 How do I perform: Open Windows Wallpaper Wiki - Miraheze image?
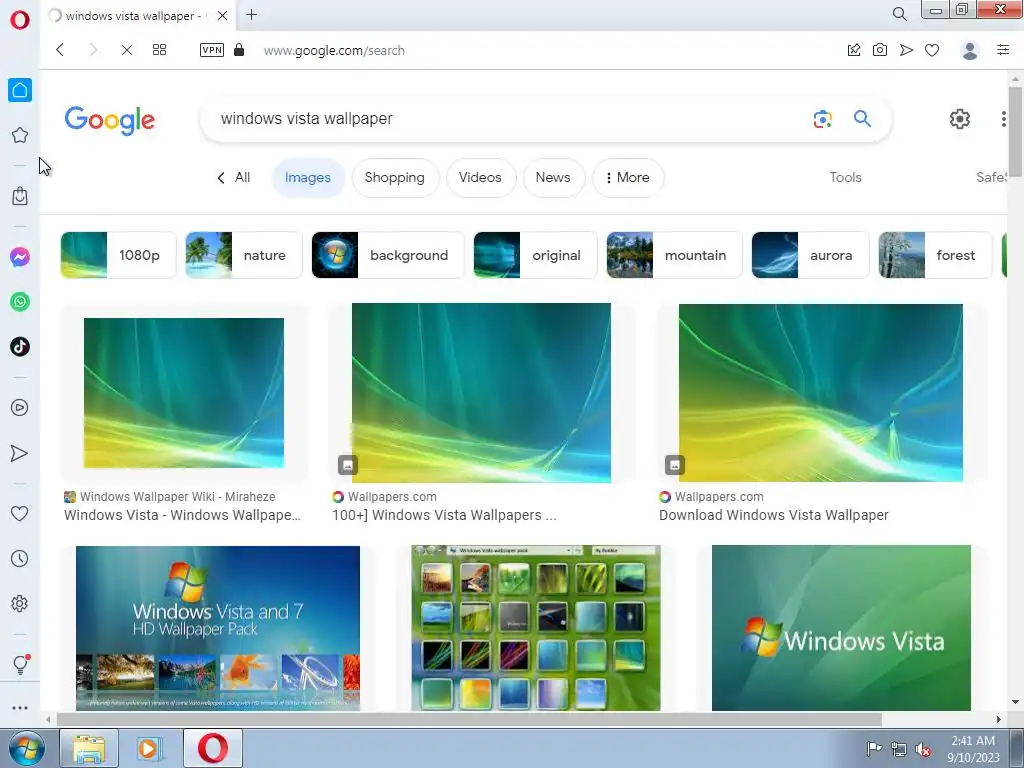[184, 392]
